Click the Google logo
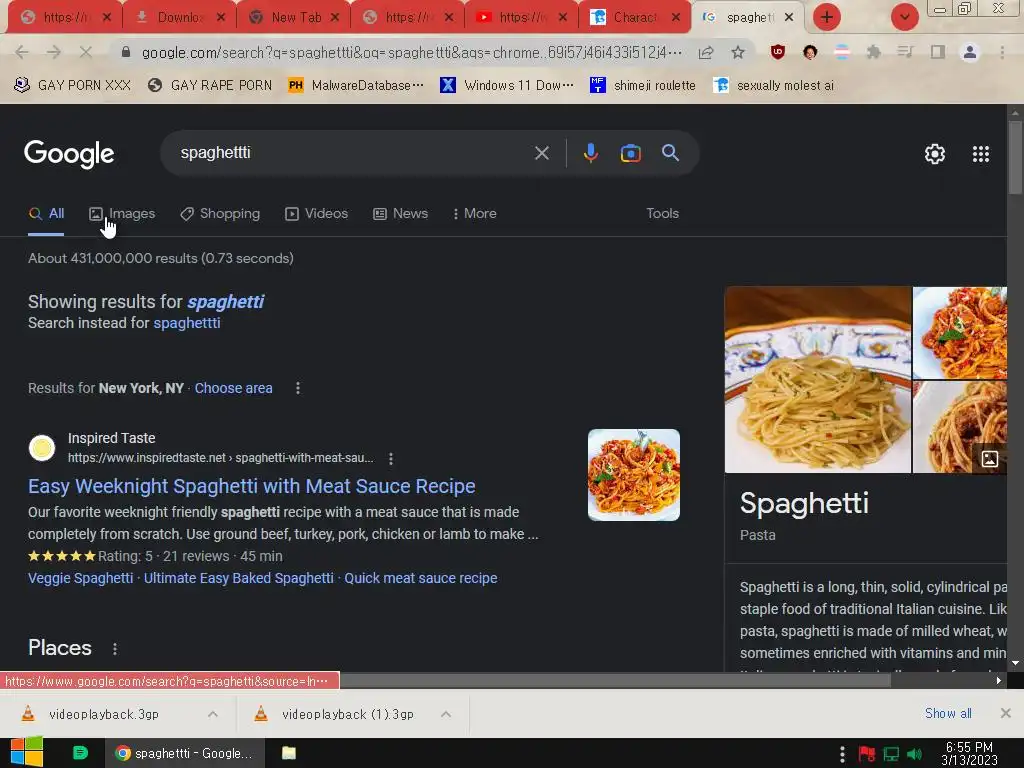The width and height of the screenshot is (1024, 768). 69,154
